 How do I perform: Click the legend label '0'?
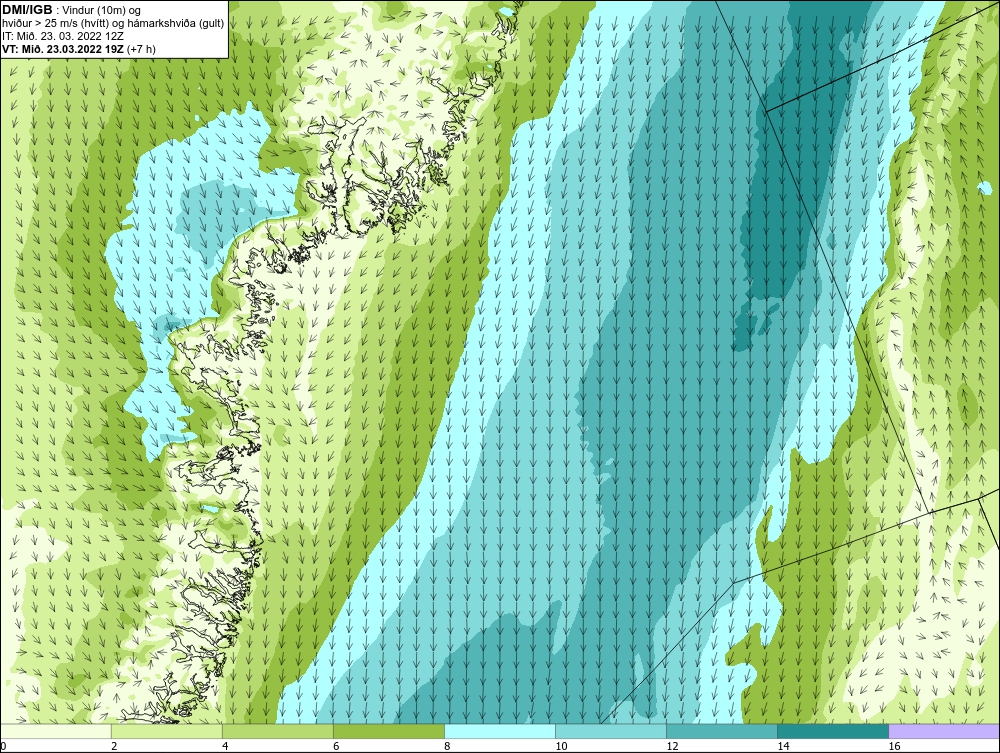click(x=3, y=746)
